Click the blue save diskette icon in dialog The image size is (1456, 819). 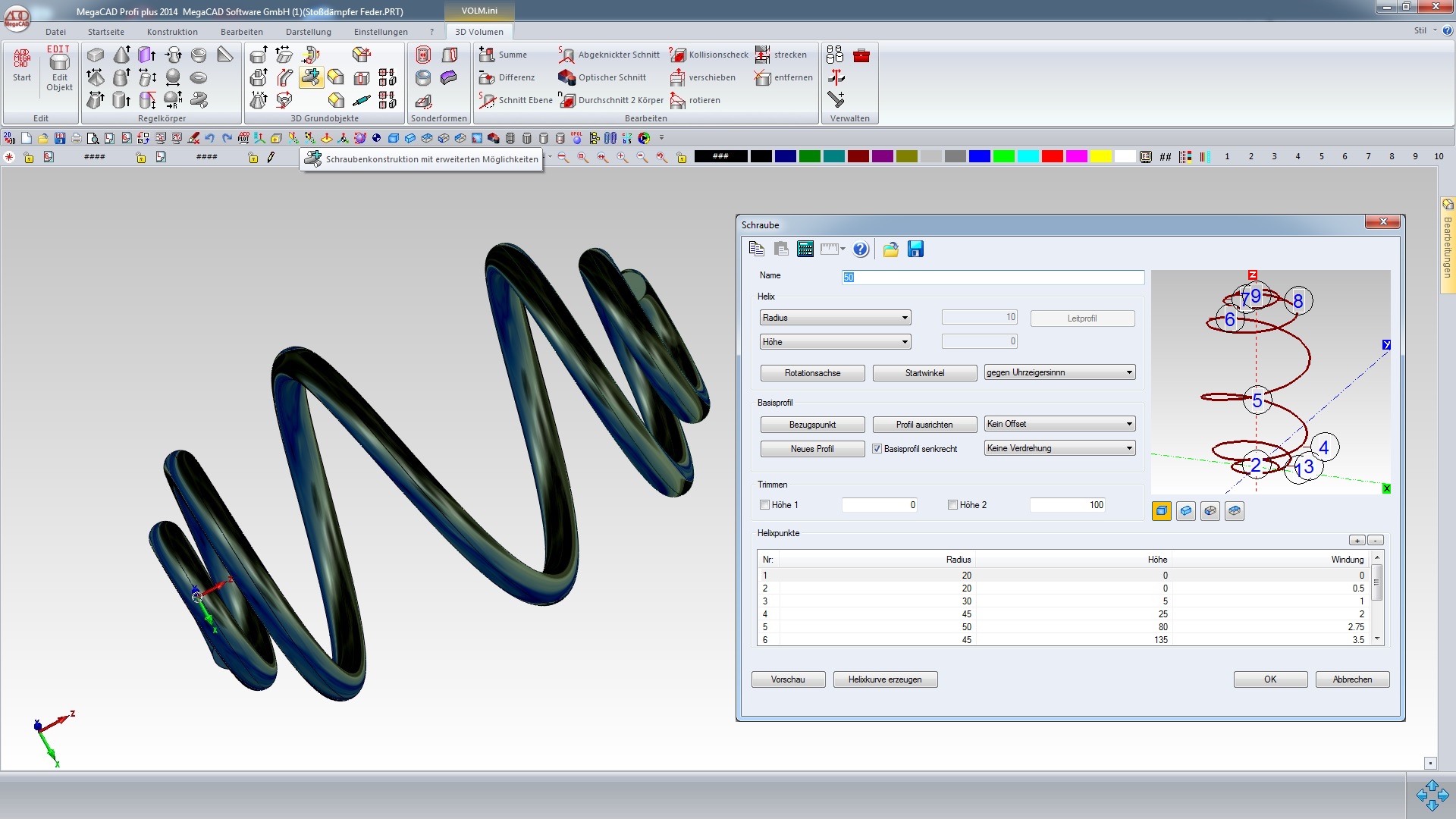tap(915, 249)
